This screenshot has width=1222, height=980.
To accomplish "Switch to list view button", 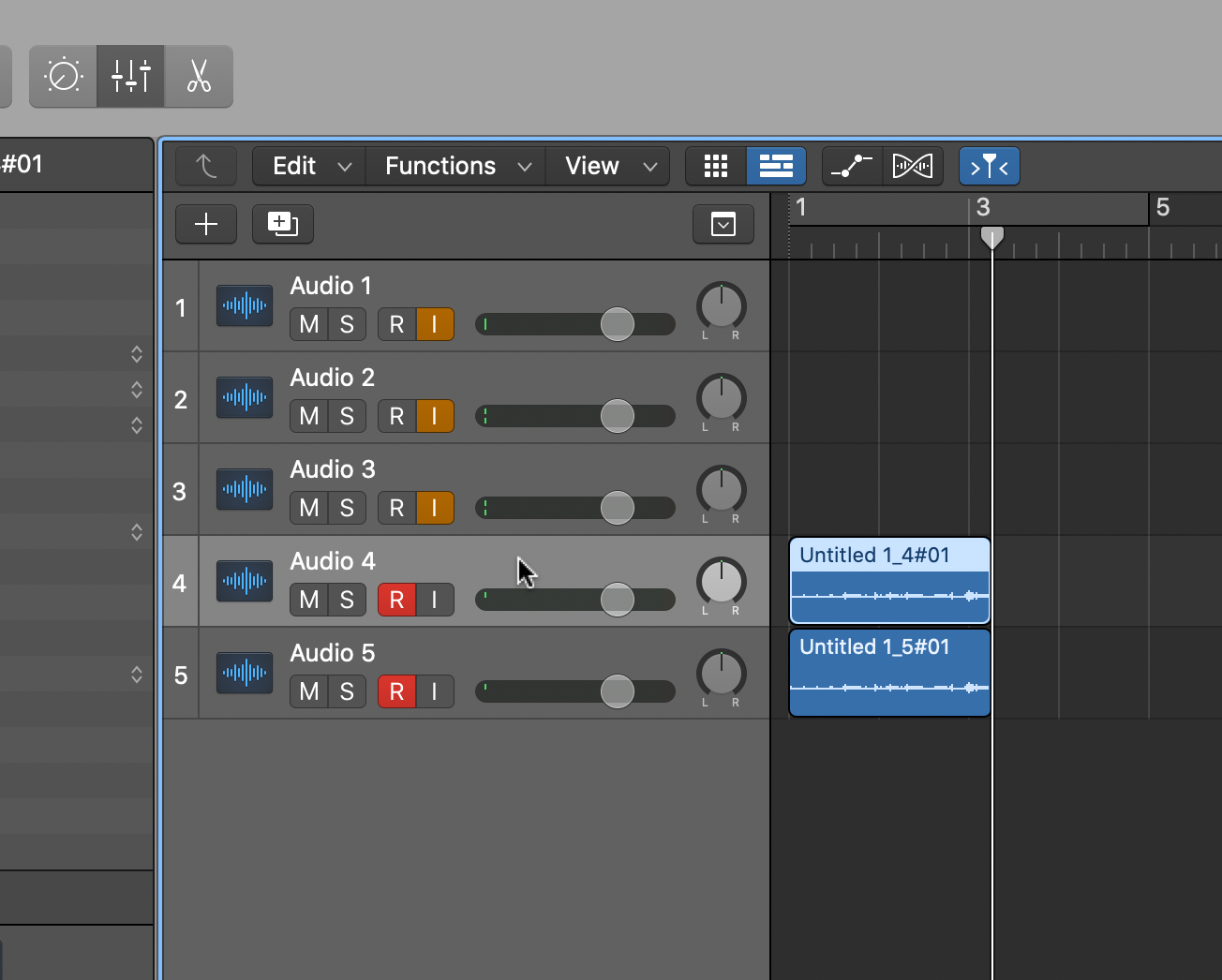I will [x=776, y=167].
